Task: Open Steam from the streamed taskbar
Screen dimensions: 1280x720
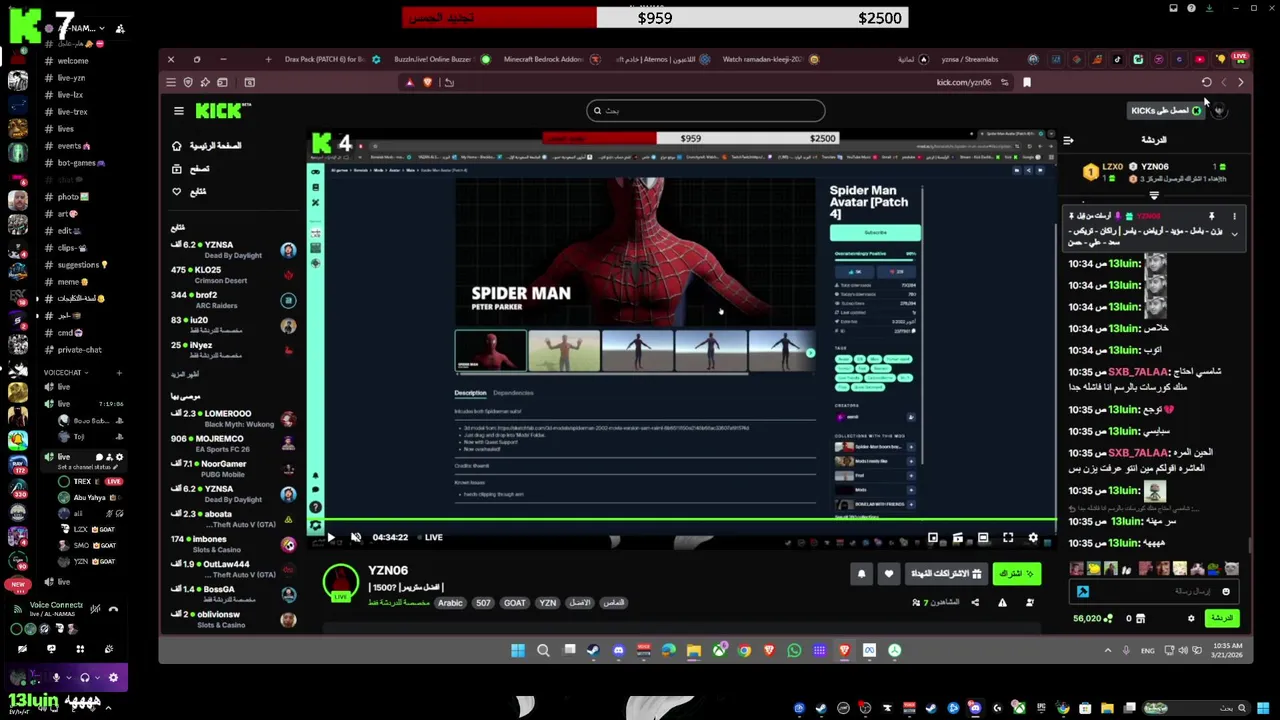Action: [x=593, y=651]
